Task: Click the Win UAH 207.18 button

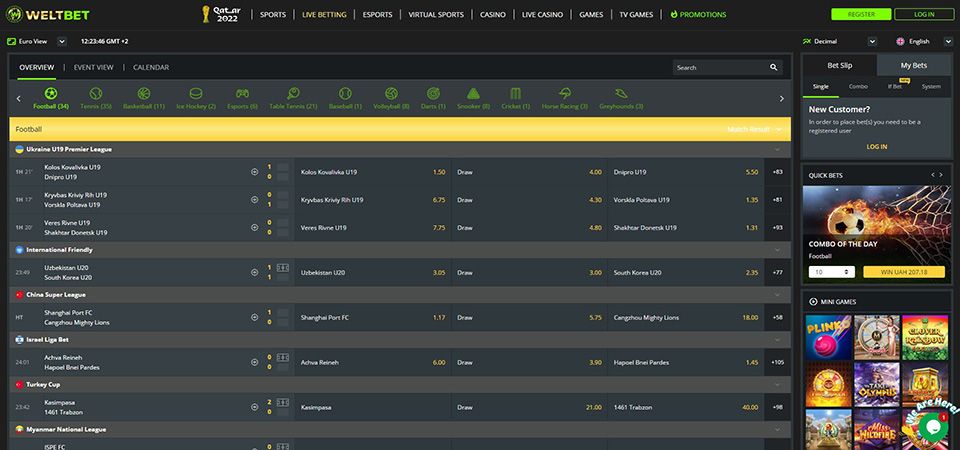Action: (x=904, y=272)
